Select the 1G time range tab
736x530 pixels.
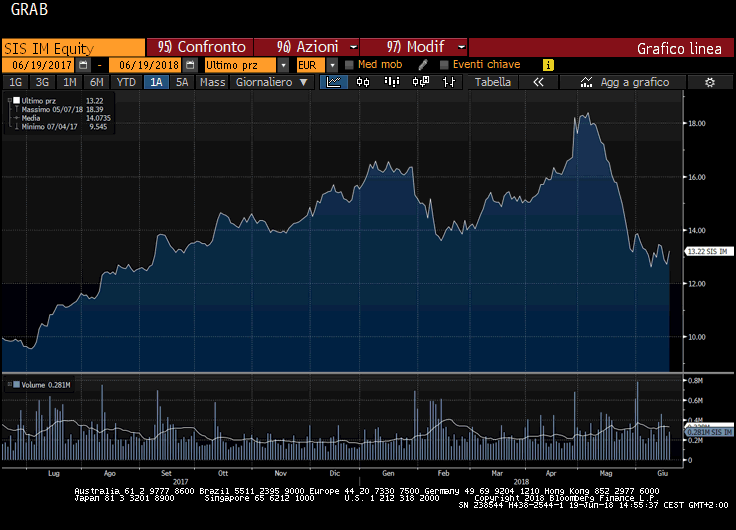click(x=15, y=82)
